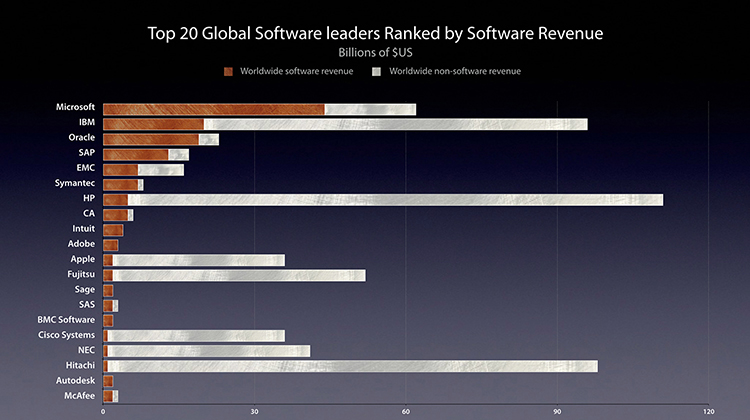Click the 'Cisco Systems' row label

[x=66, y=335]
